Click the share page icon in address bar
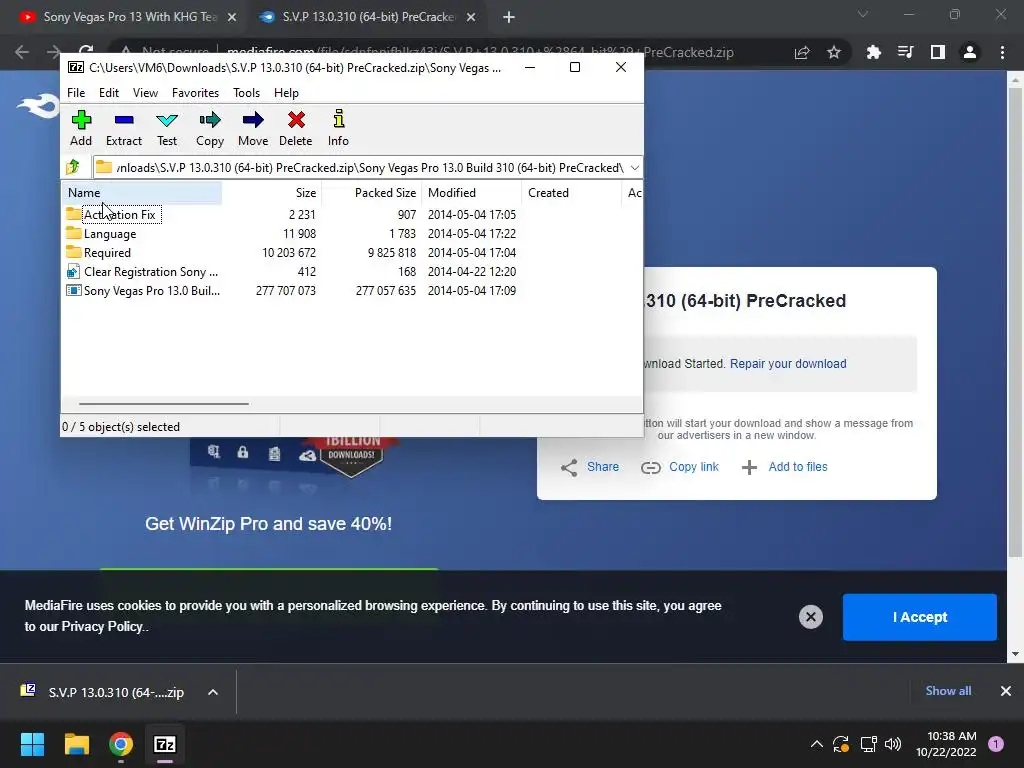This screenshot has height=768, width=1024. [802, 52]
